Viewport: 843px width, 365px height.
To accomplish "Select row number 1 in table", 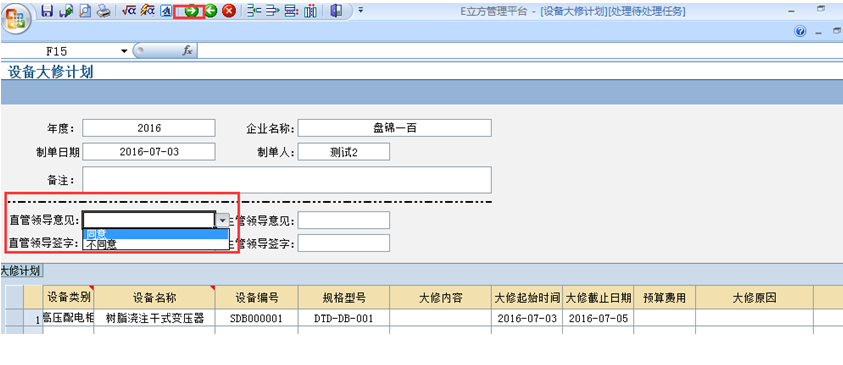I will pyautogui.click(x=33, y=318).
